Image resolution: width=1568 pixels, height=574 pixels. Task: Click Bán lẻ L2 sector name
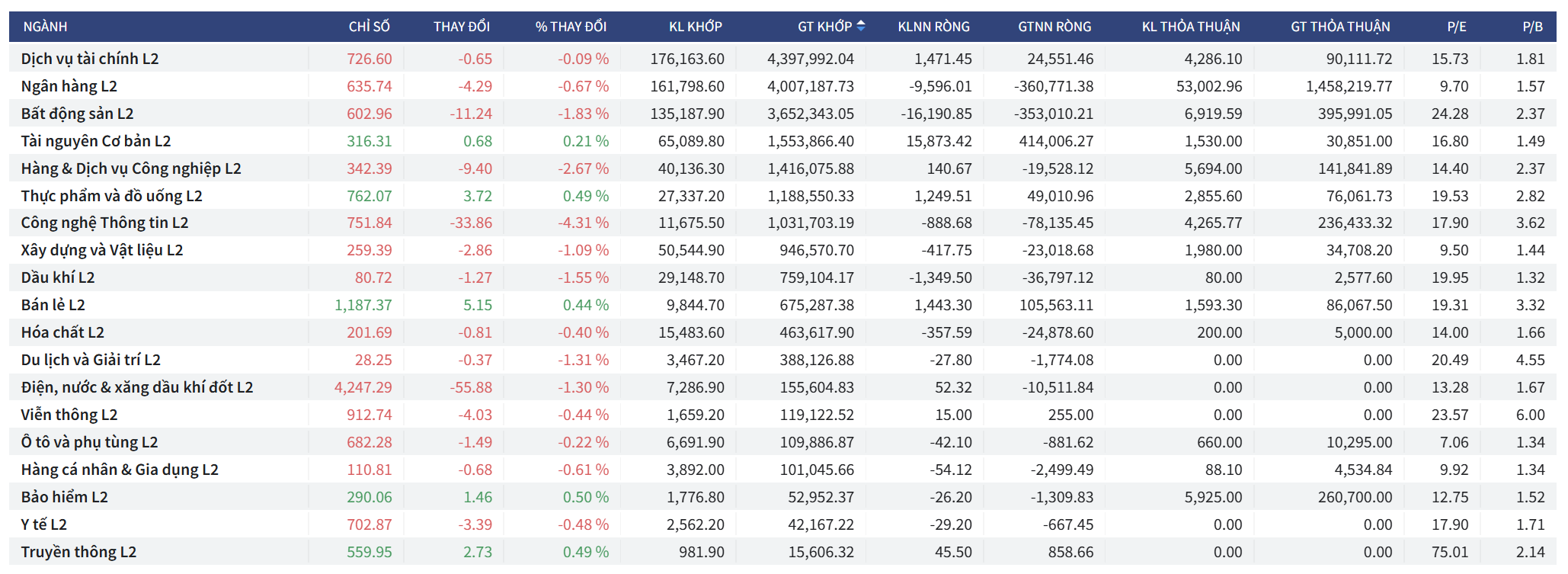[x=53, y=305]
